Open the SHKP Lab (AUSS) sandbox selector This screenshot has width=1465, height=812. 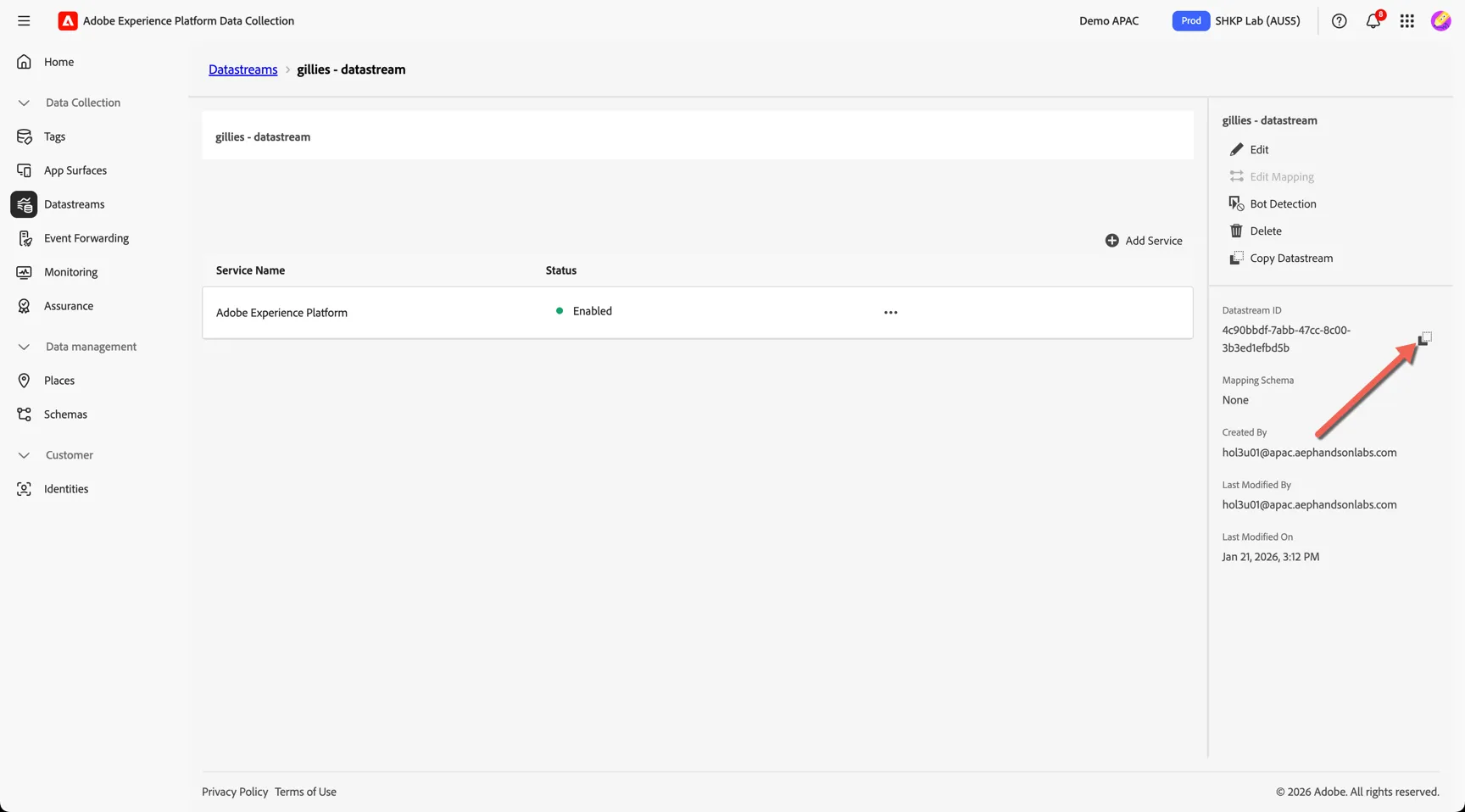tap(1236, 20)
